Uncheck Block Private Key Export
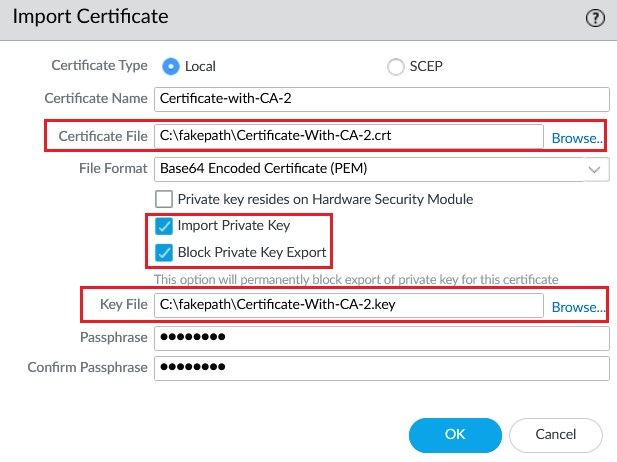617x462 pixels. (x=165, y=251)
